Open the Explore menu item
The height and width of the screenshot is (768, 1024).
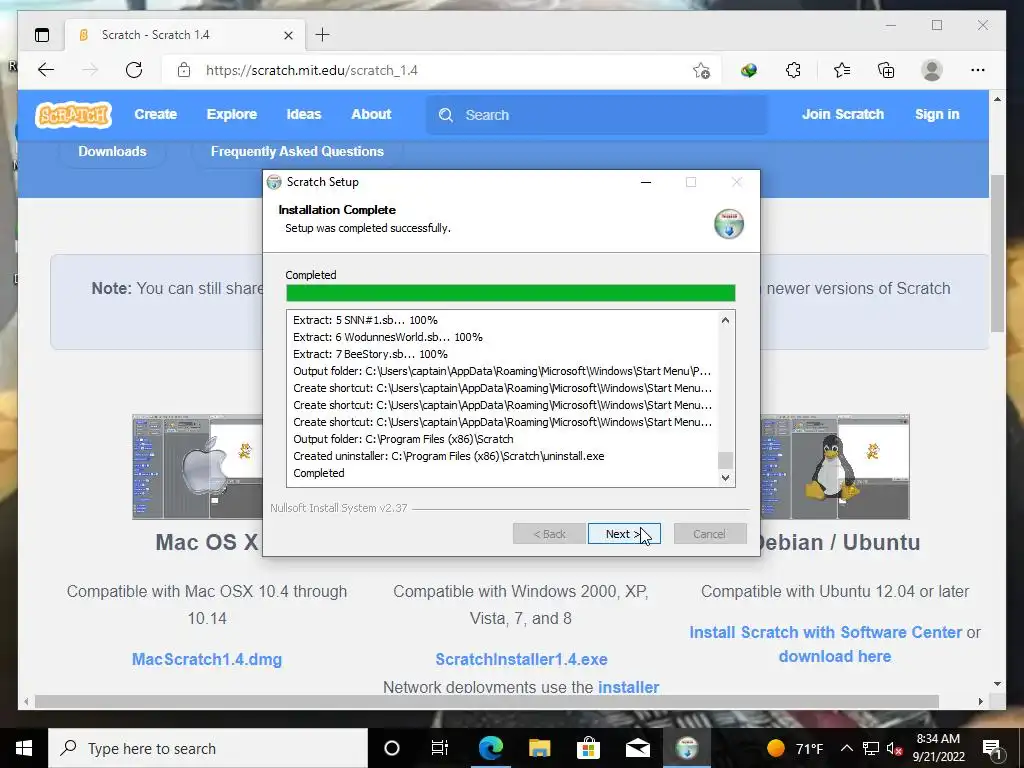point(232,114)
